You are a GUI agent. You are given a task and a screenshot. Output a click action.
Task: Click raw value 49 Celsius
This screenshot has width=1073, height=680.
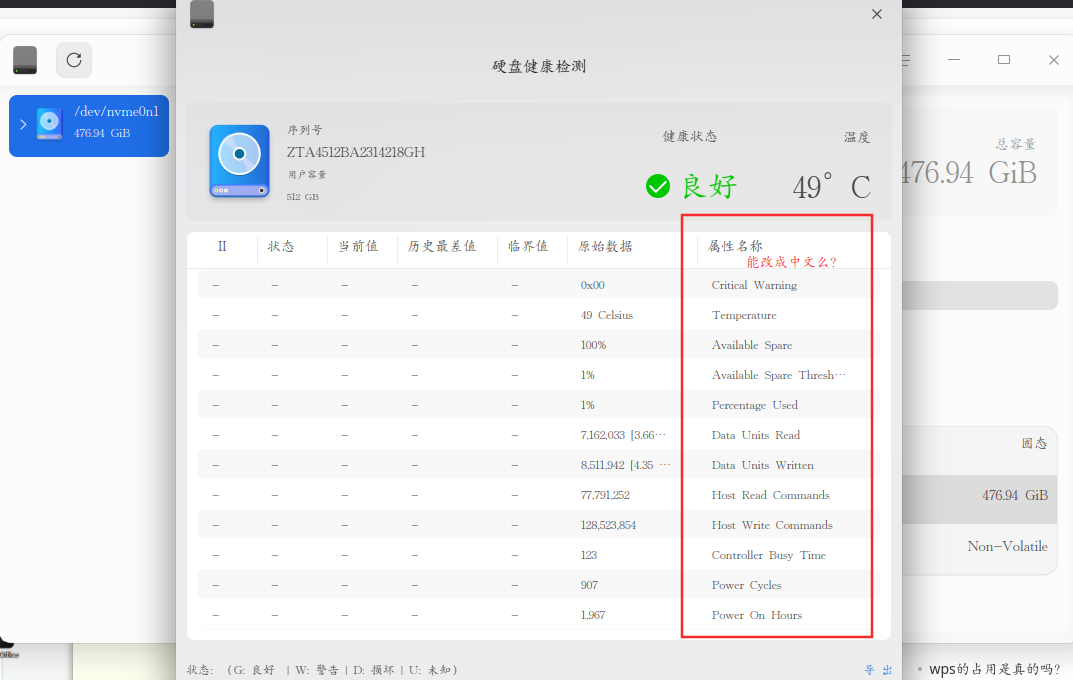coord(607,315)
